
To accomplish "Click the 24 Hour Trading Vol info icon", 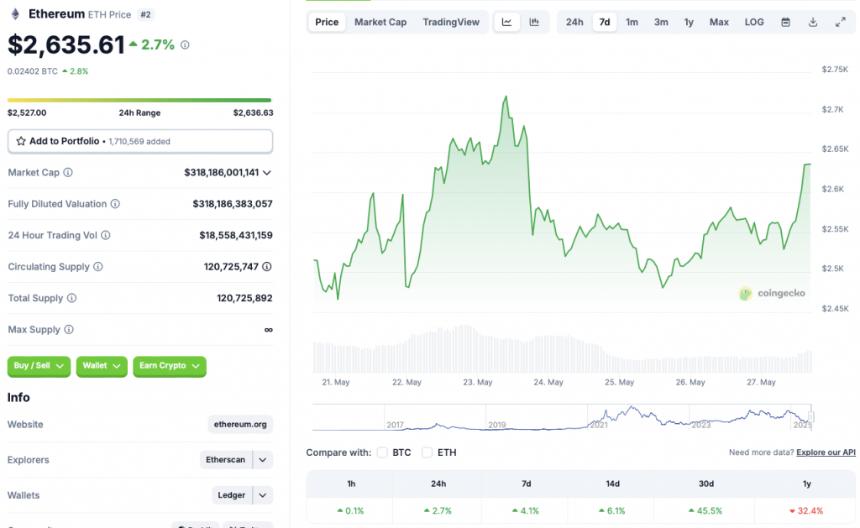I will pos(106,236).
